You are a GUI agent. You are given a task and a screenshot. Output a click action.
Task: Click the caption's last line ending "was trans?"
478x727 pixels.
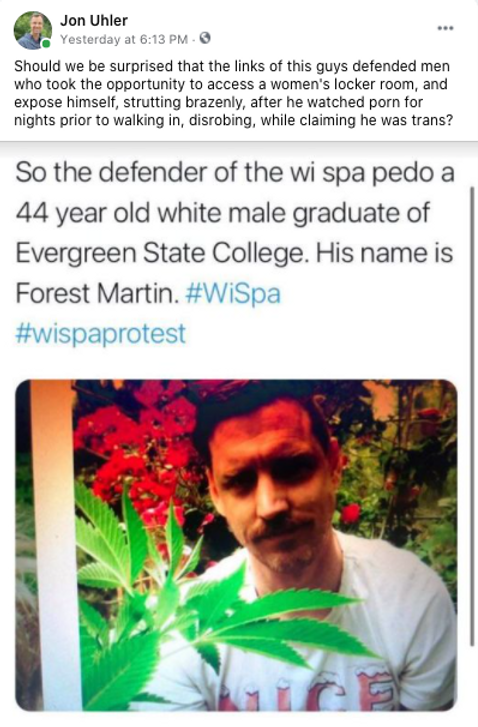(x=233, y=121)
